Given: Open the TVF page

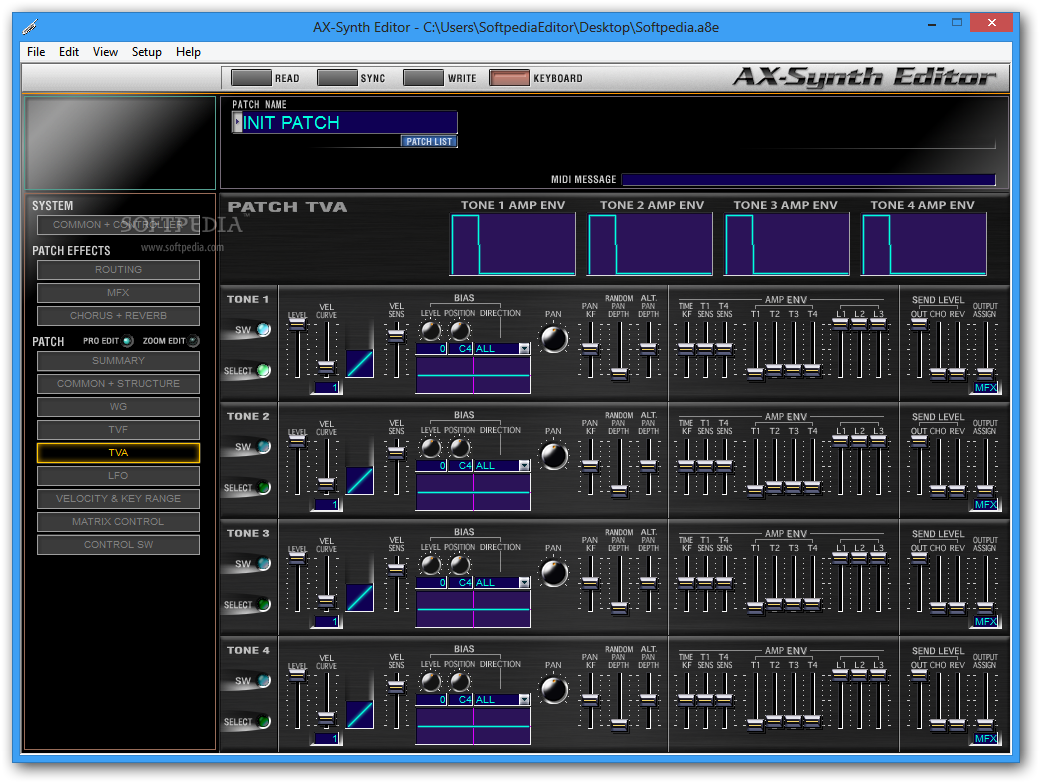Looking at the screenshot, I should click(x=118, y=430).
